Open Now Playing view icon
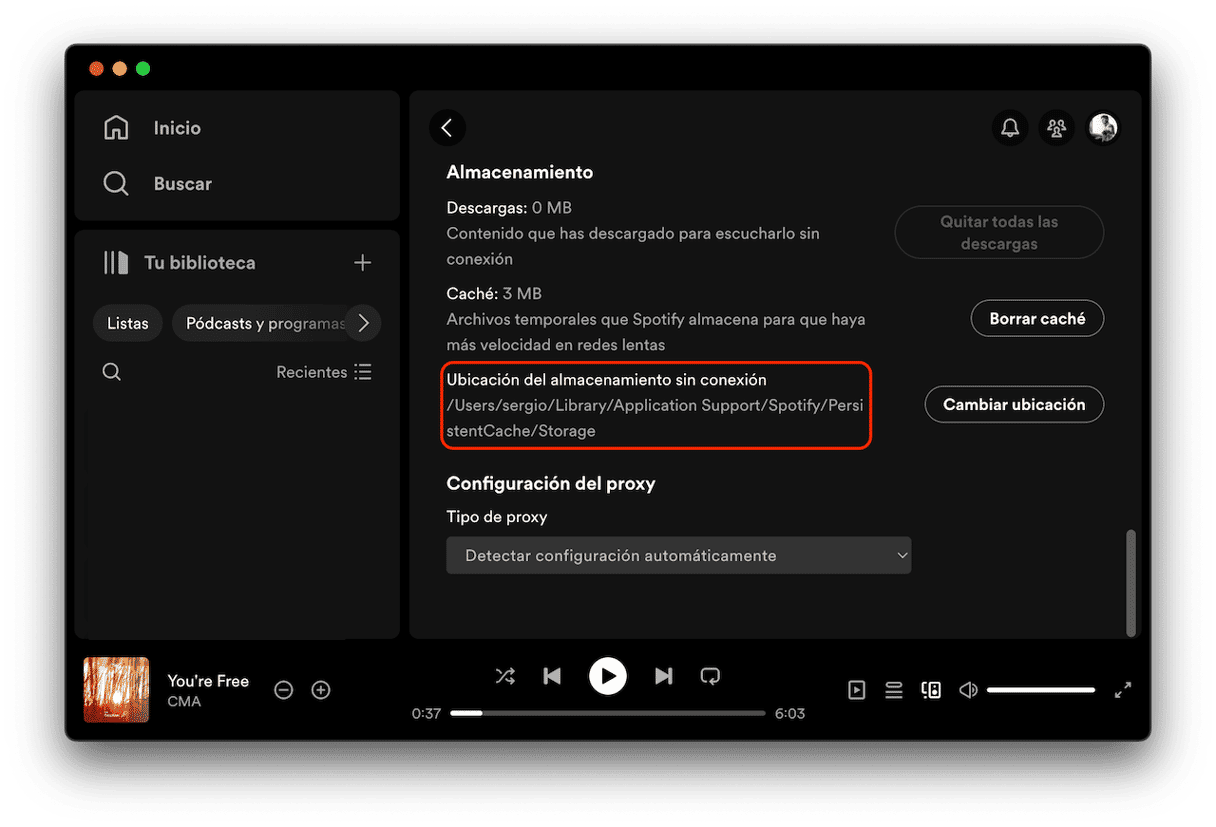The width and height of the screenshot is (1216, 827). tap(857, 690)
